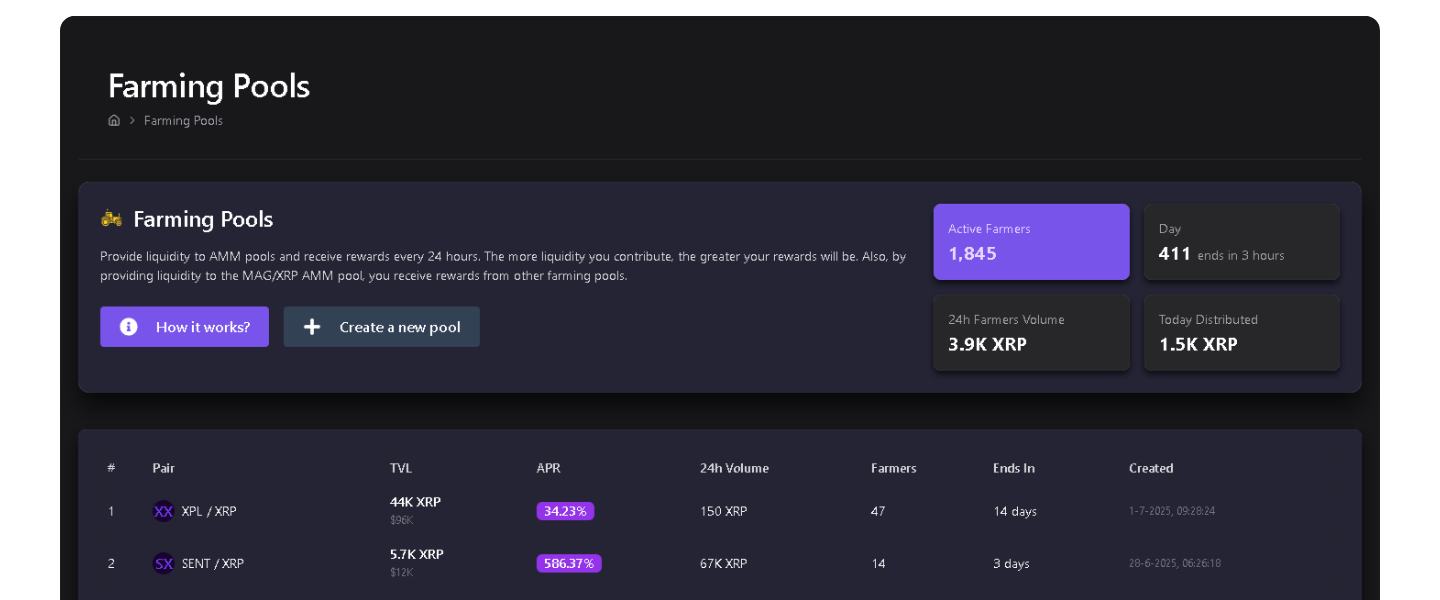Select the Farming Pools breadcrumb link
The width and height of the screenshot is (1440, 600).
coord(183,120)
